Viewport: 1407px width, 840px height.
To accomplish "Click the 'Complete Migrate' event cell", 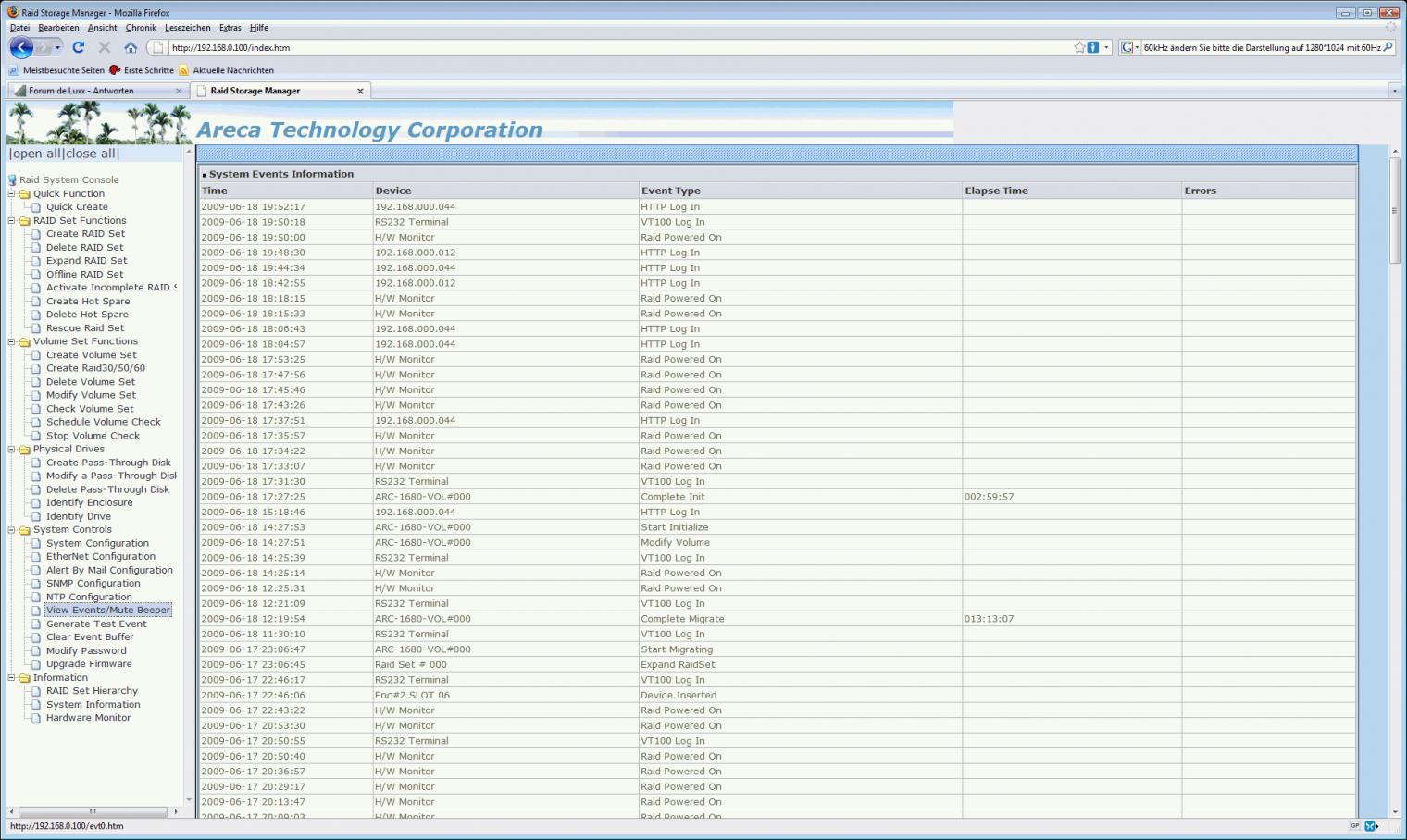I will click(x=801, y=619).
